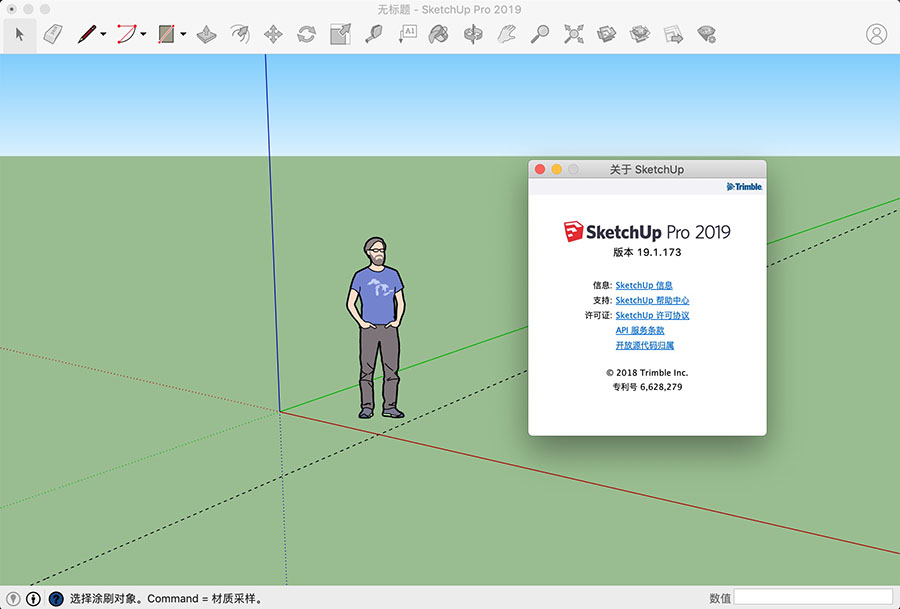Open the 开放源代码归属 link
This screenshot has width=900, height=609.
click(x=645, y=345)
